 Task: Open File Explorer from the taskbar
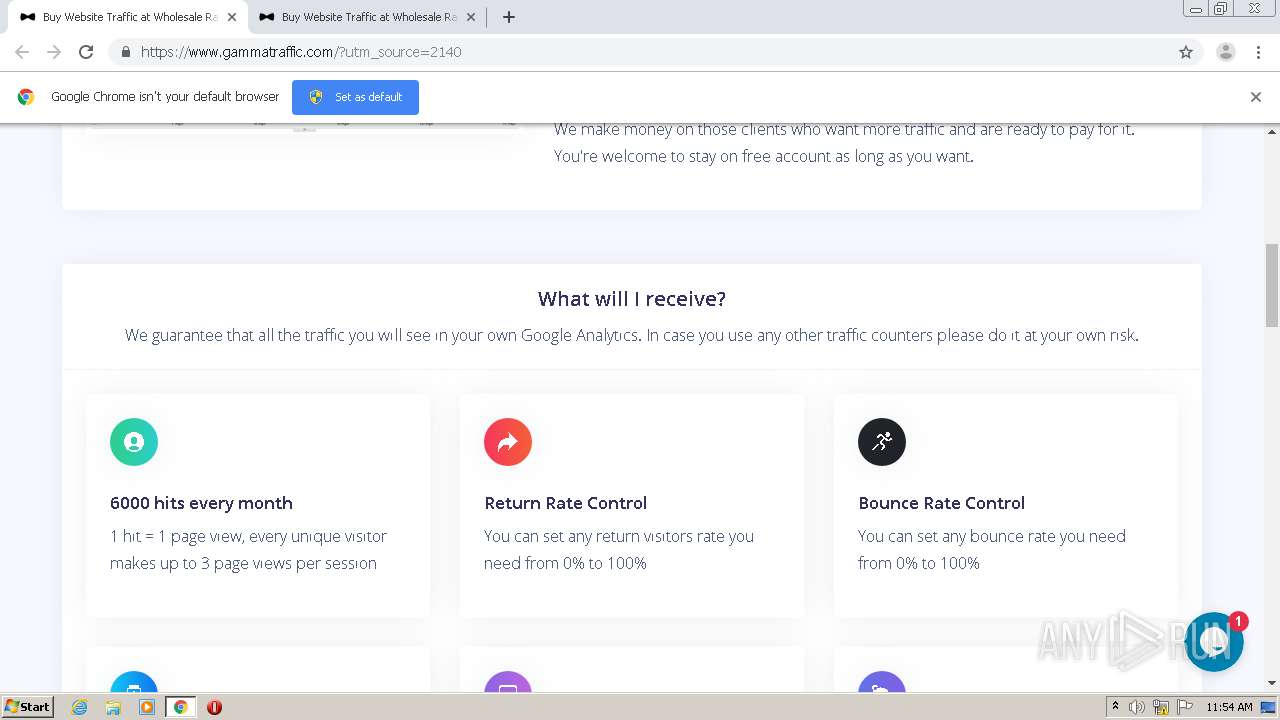tap(113, 707)
